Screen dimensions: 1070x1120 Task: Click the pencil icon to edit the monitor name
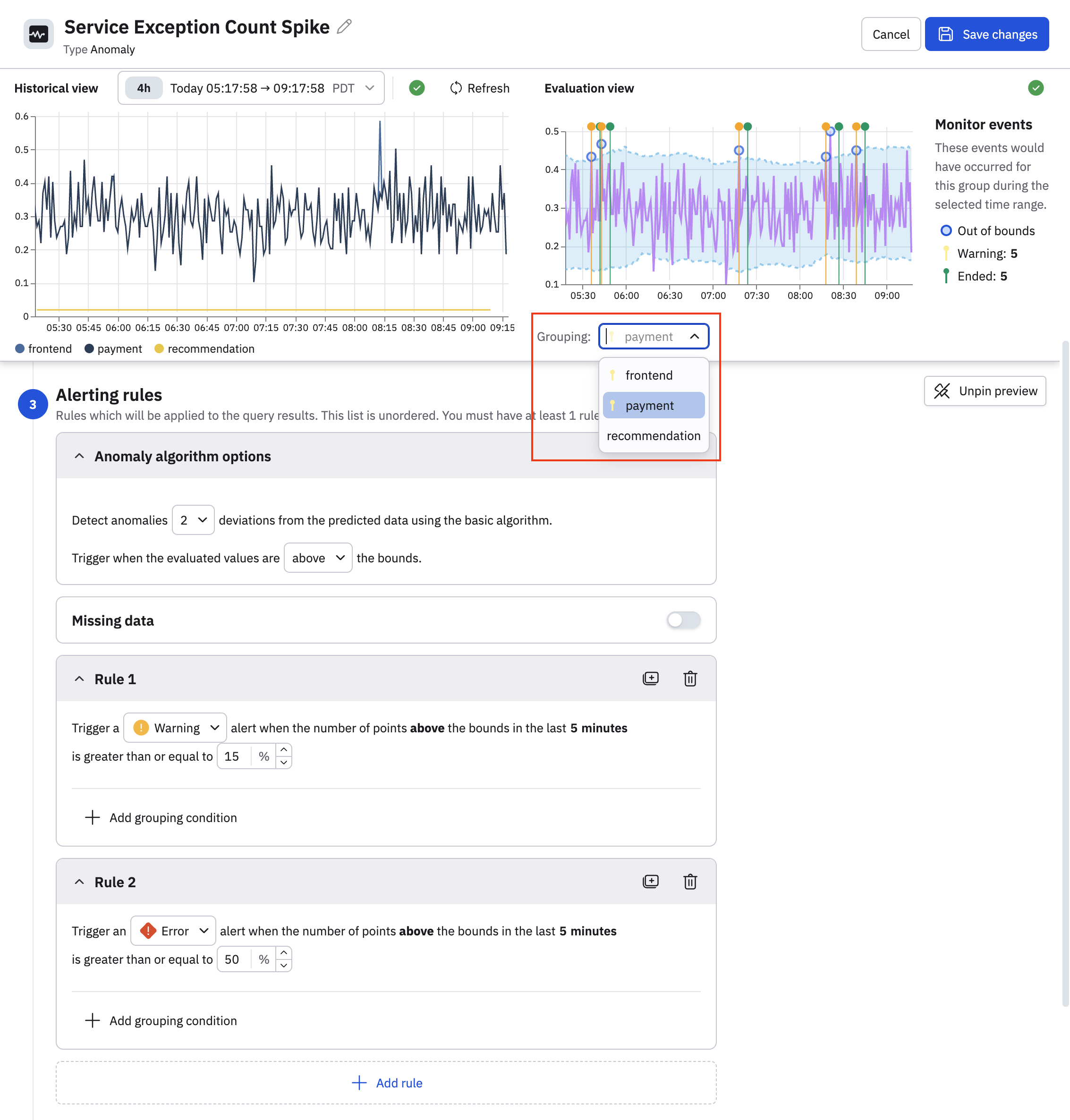click(344, 27)
